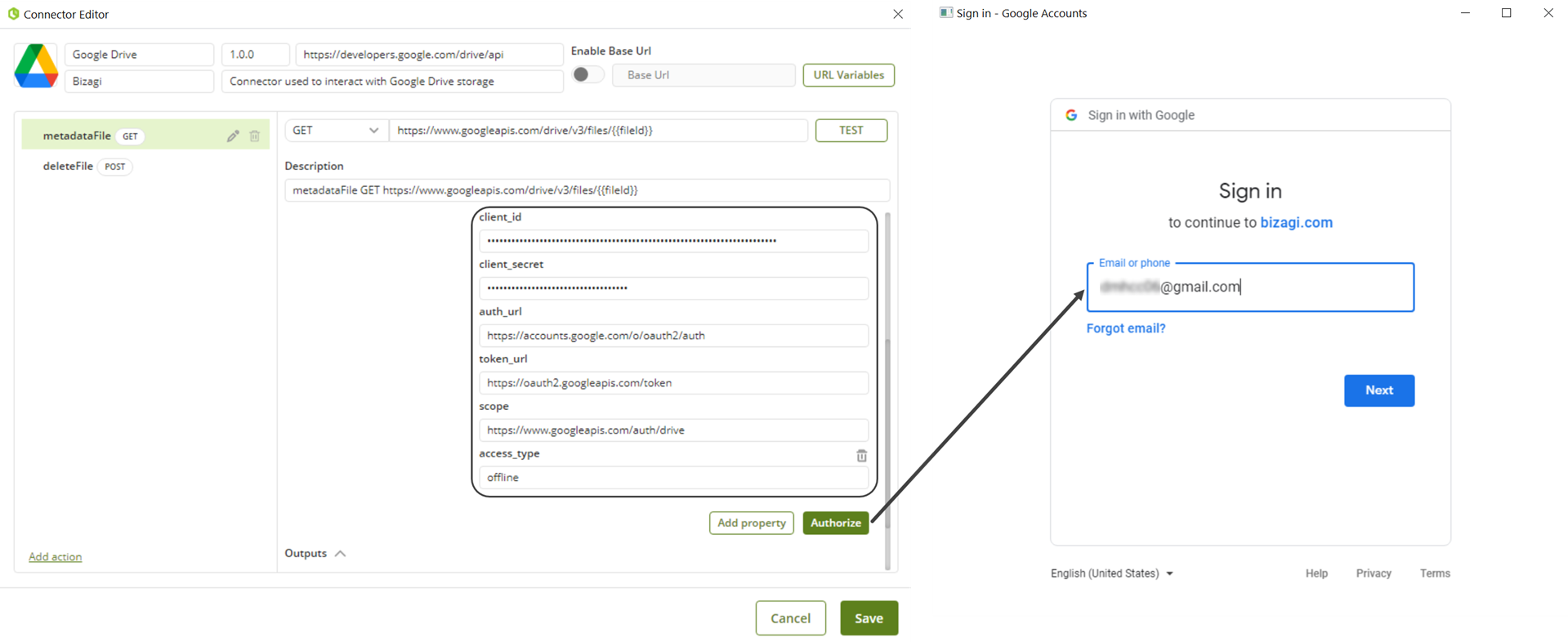Click the version field 1.0.0
This screenshot has height=642, width=1568.
tap(255, 55)
